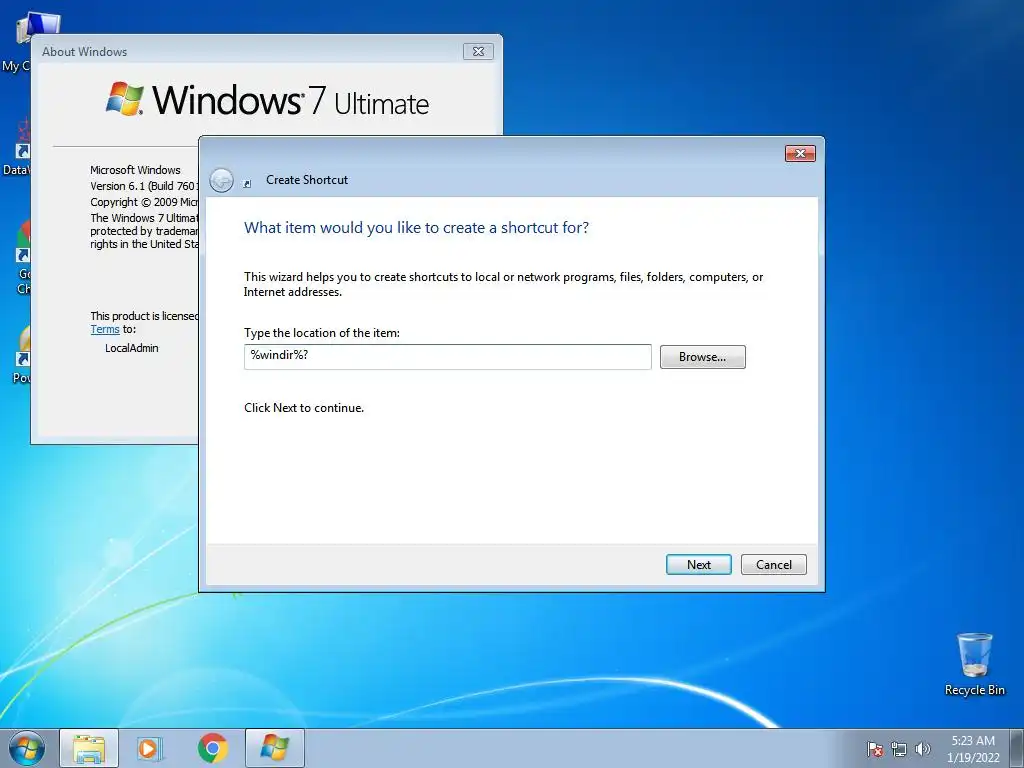Open the clock showing 5:23 AM
This screenshot has width=1024, height=768.
coord(973,748)
